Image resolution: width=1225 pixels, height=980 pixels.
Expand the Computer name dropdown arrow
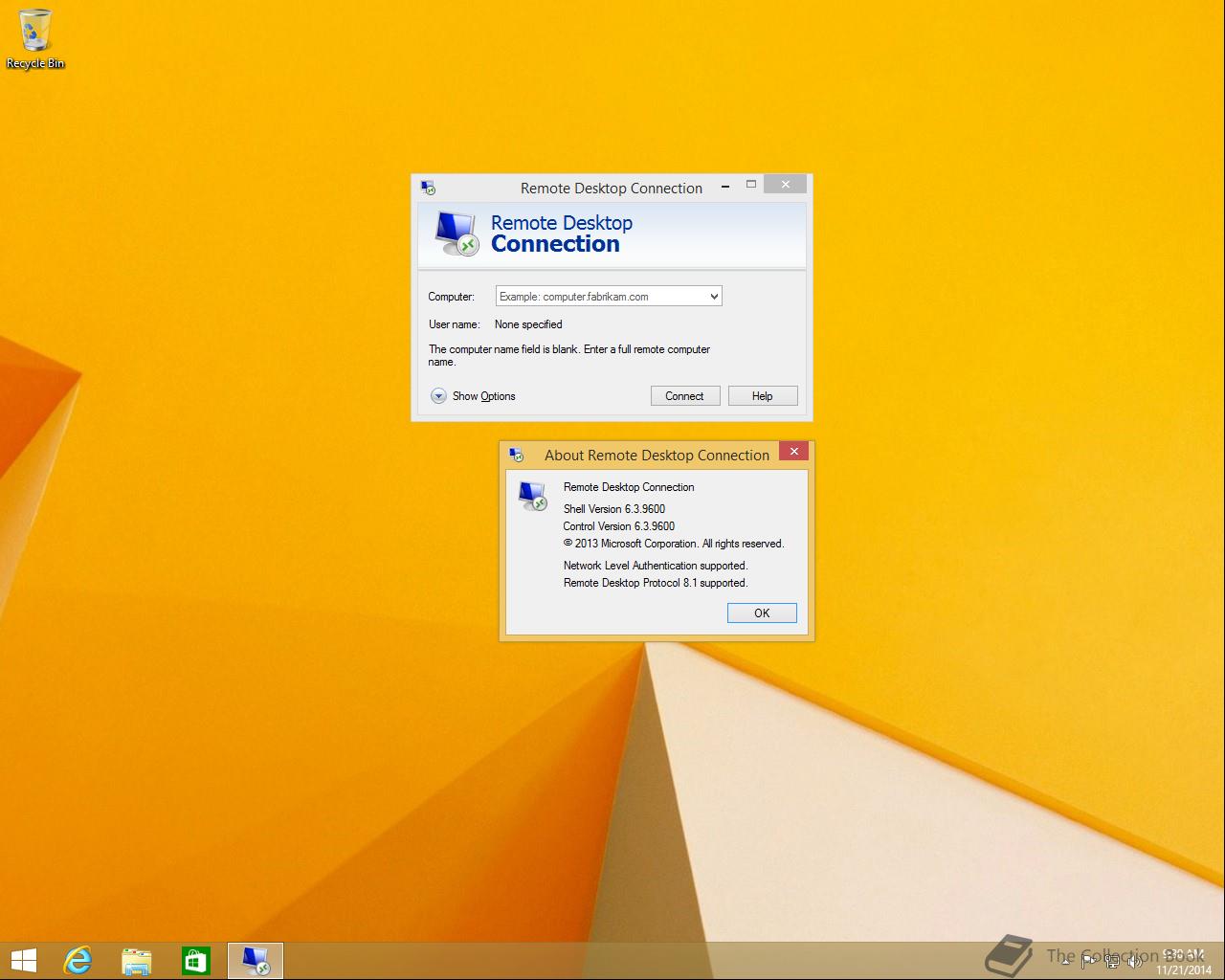click(x=714, y=297)
